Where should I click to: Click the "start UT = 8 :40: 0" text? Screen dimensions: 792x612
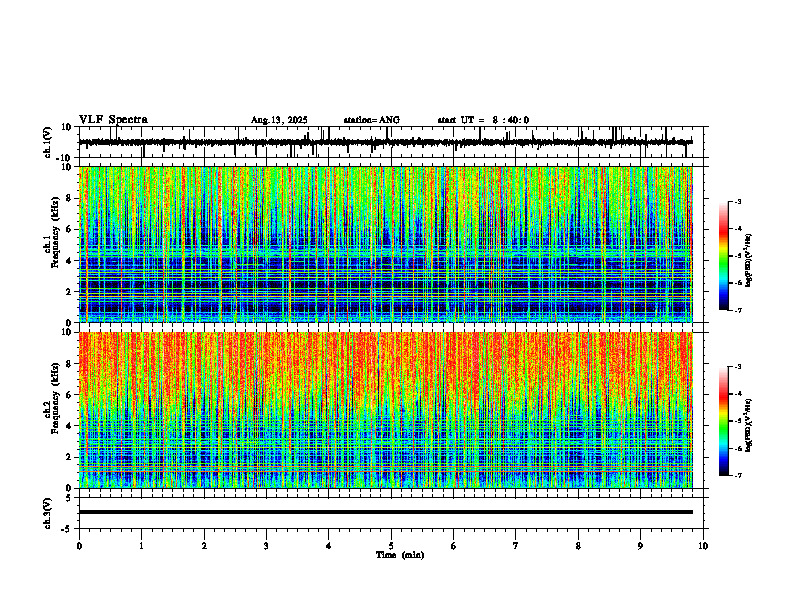tap(483, 120)
